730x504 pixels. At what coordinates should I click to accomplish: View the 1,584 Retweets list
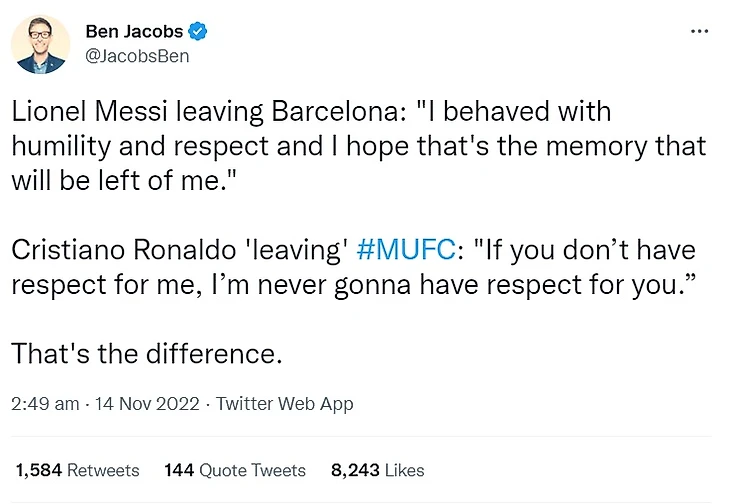78,469
